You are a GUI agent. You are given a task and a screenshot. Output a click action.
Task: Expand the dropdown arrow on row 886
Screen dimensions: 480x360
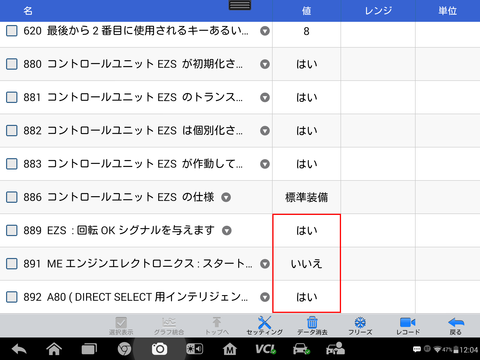point(226,197)
